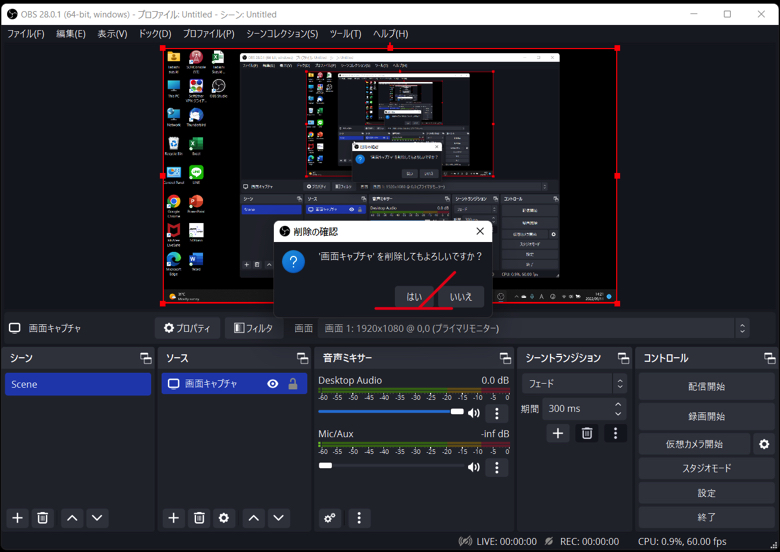Open the 編集(E) menu
Image resolution: width=780 pixels, height=552 pixels.
[71, 34]
